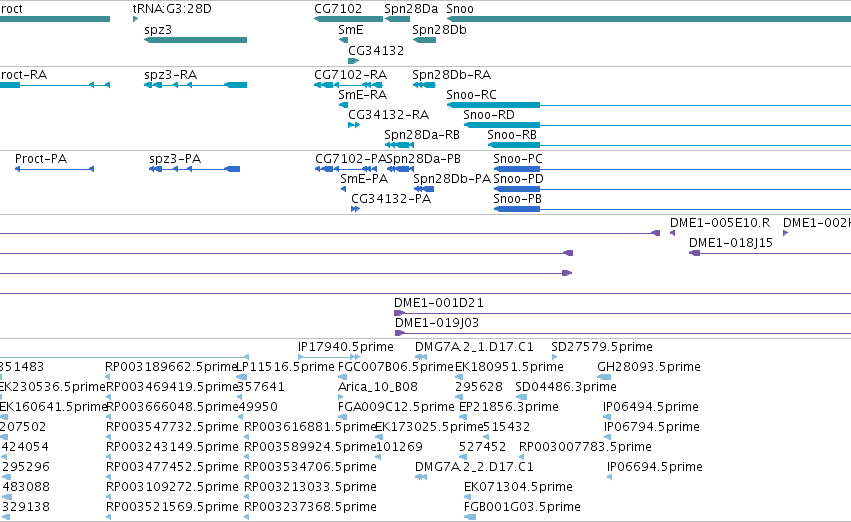Click the Proct-PA protein feature

click(54, 169)
